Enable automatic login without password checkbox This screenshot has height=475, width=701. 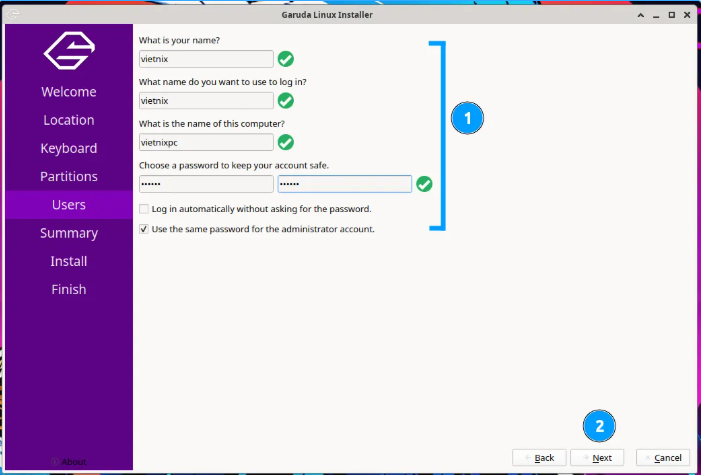pos(144,209)
